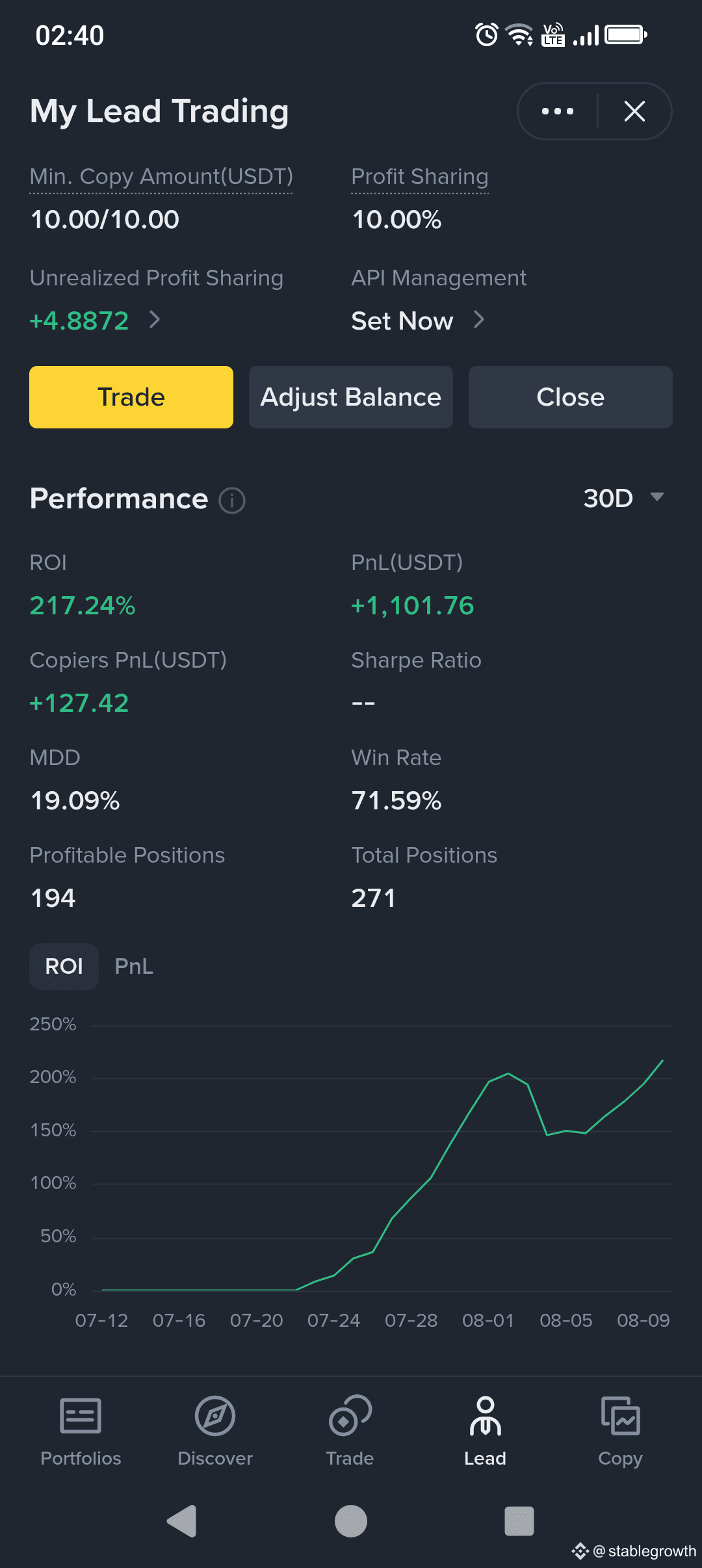
Task: Switch chart to PnL view
Action: 134,967
